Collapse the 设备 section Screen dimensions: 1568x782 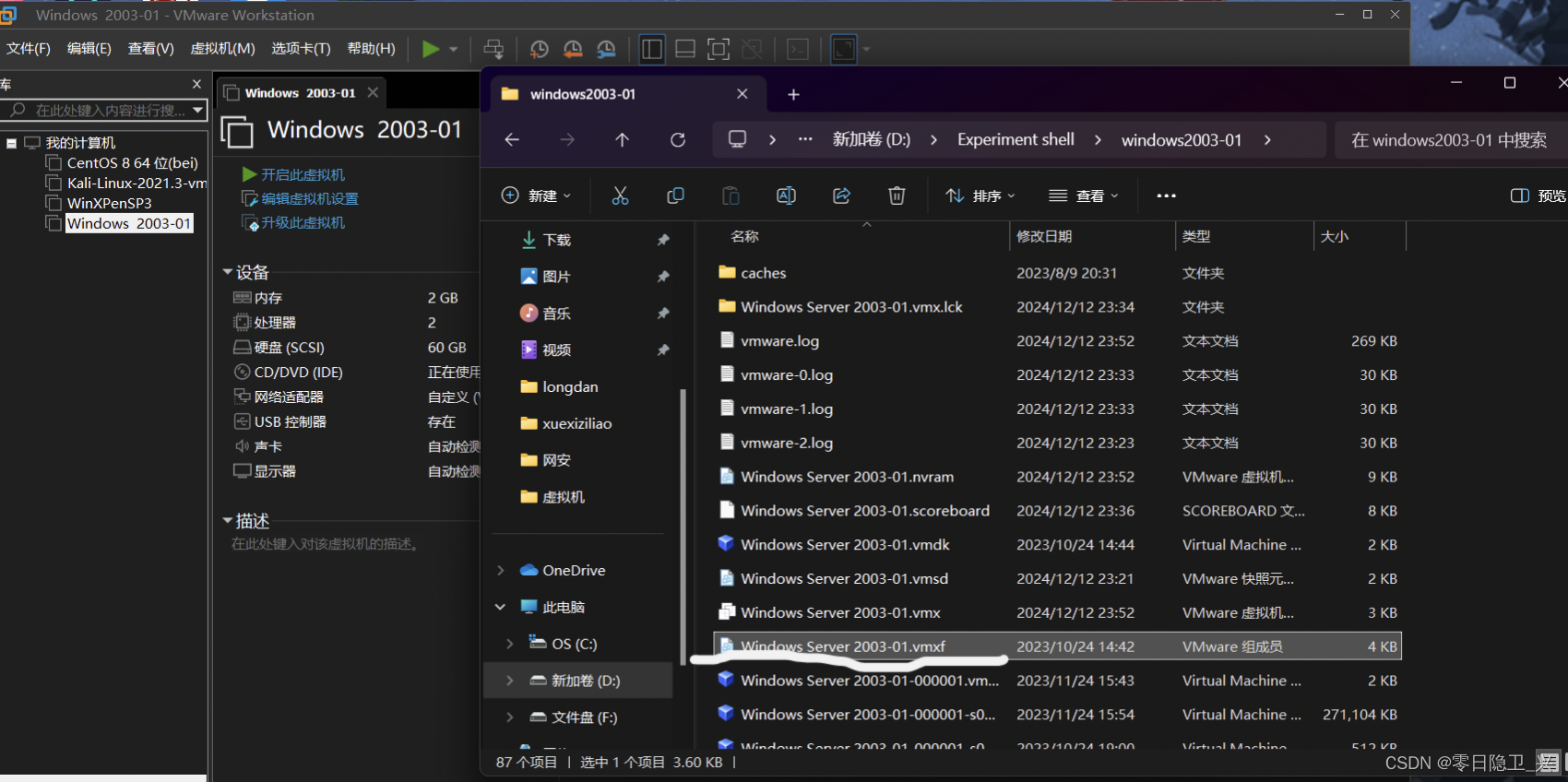pyautogui.click(x=227, y=272)
